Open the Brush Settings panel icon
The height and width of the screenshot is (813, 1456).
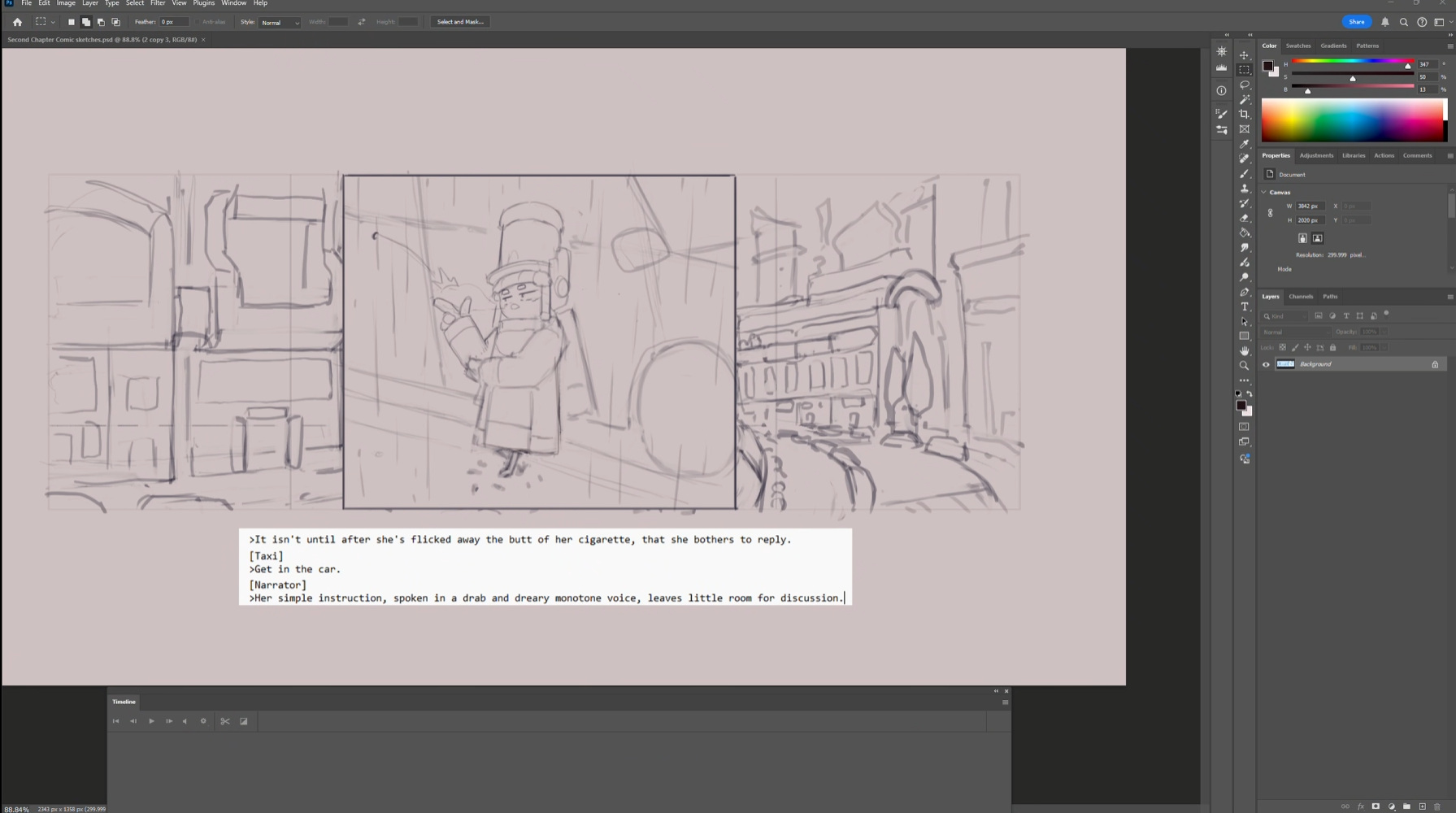(1221, 114)
